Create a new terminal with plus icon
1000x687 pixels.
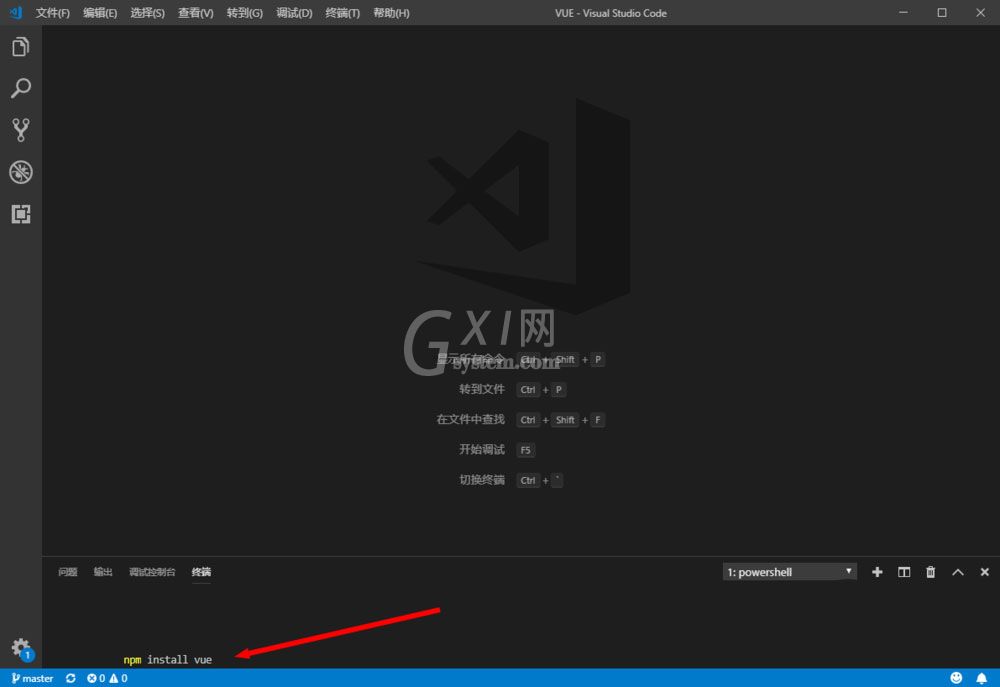click(x=877, y=572)
